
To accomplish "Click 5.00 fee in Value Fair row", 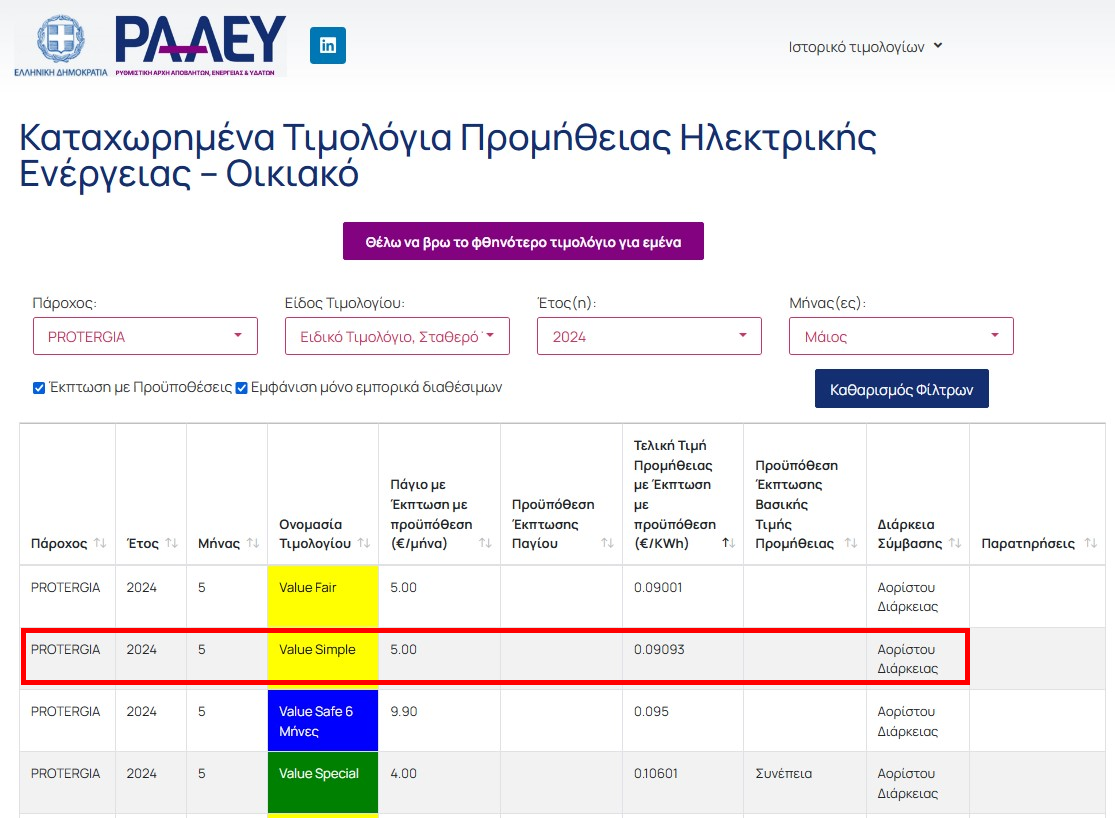I will (404, 588).
